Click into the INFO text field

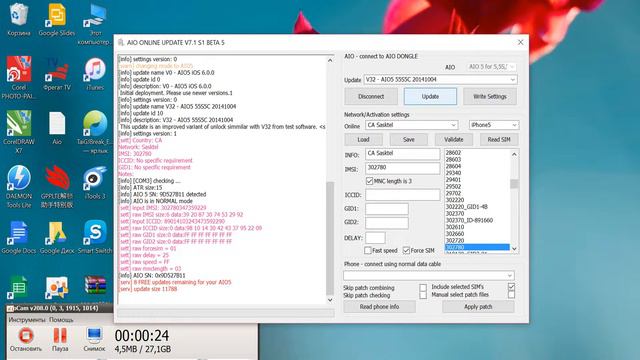[x=402, y=153]
